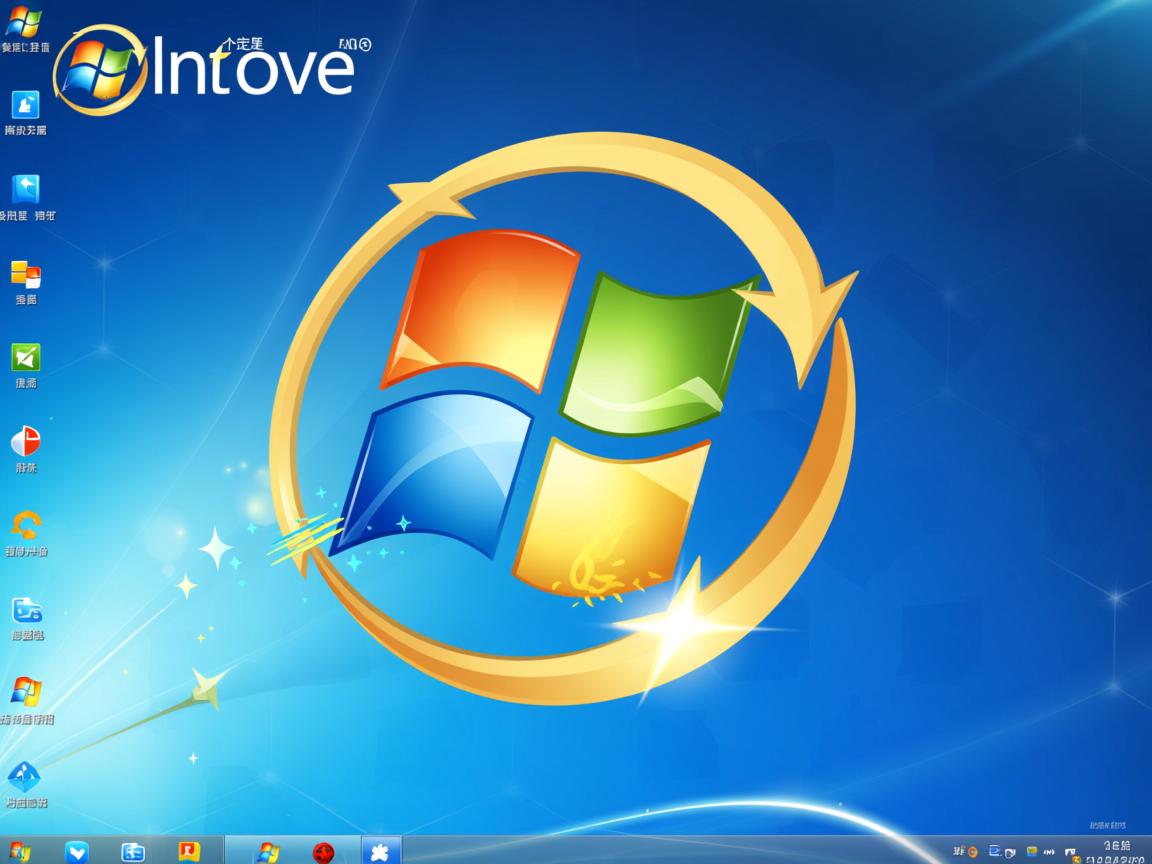Open the blue folder desktop icon
Screen dimensions: 1152x864
[26, 609]
